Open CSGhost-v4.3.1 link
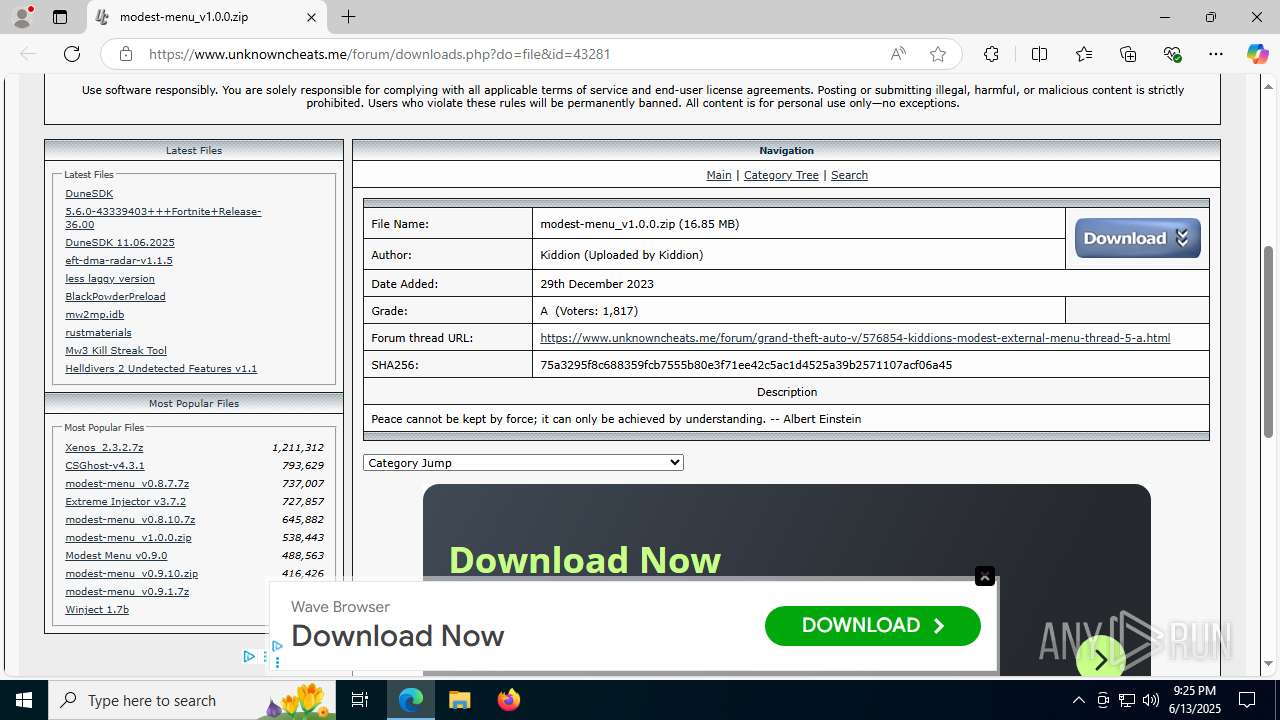This screenshot has width=1280, height=720. [x=105, y=465]
